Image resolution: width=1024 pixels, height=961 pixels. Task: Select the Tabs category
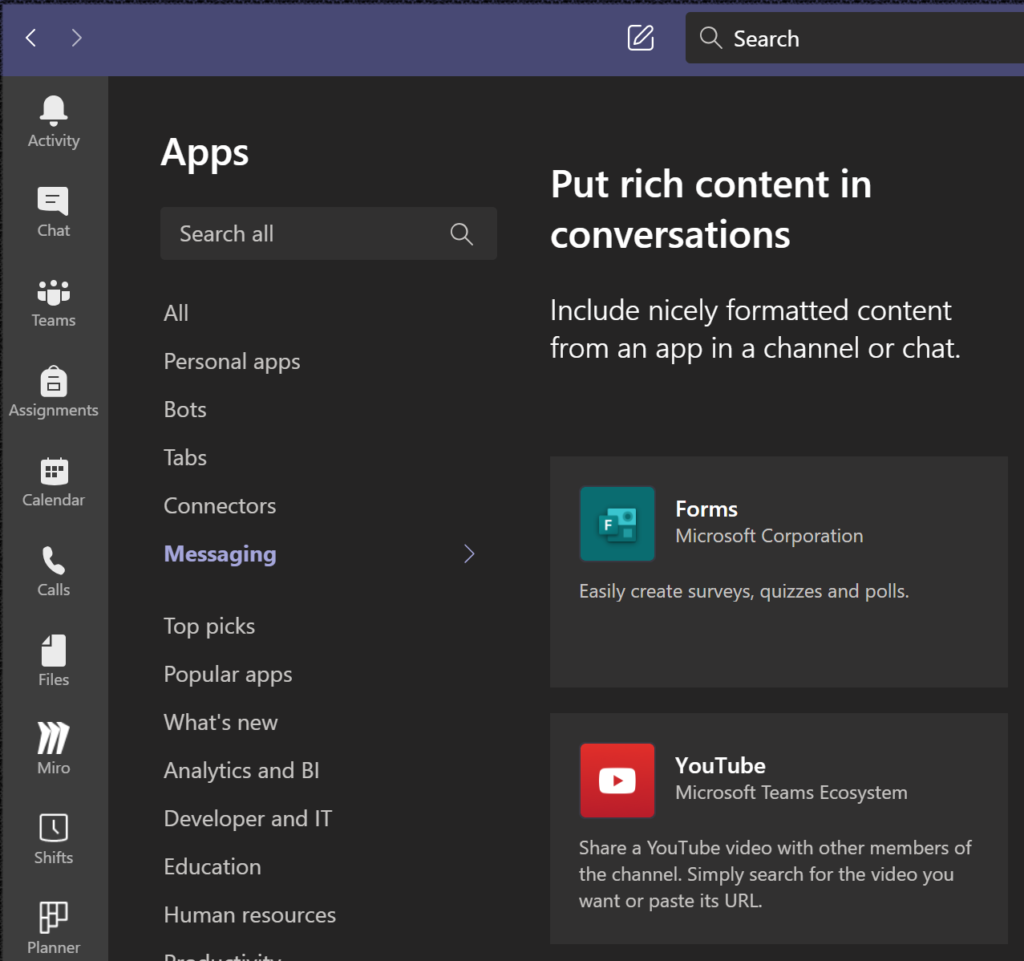point(185,458)
